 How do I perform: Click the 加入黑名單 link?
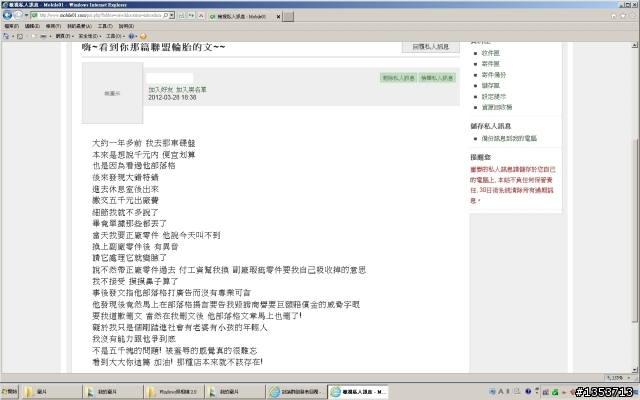click(x=191, y=89)
